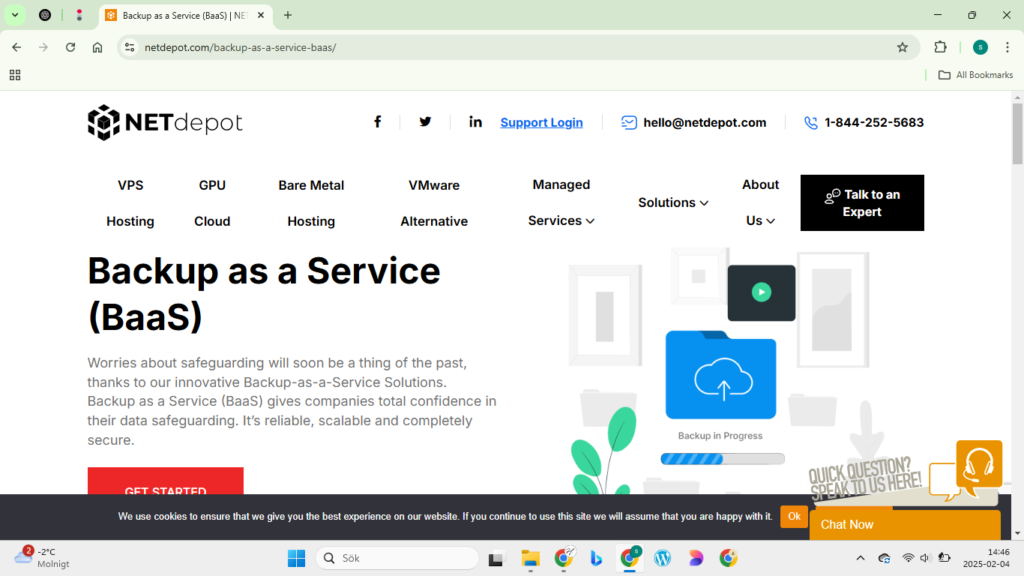Play the video thumbnail in illustration
Viewport: 1024px width, 576px height.
tap(761, 293)
